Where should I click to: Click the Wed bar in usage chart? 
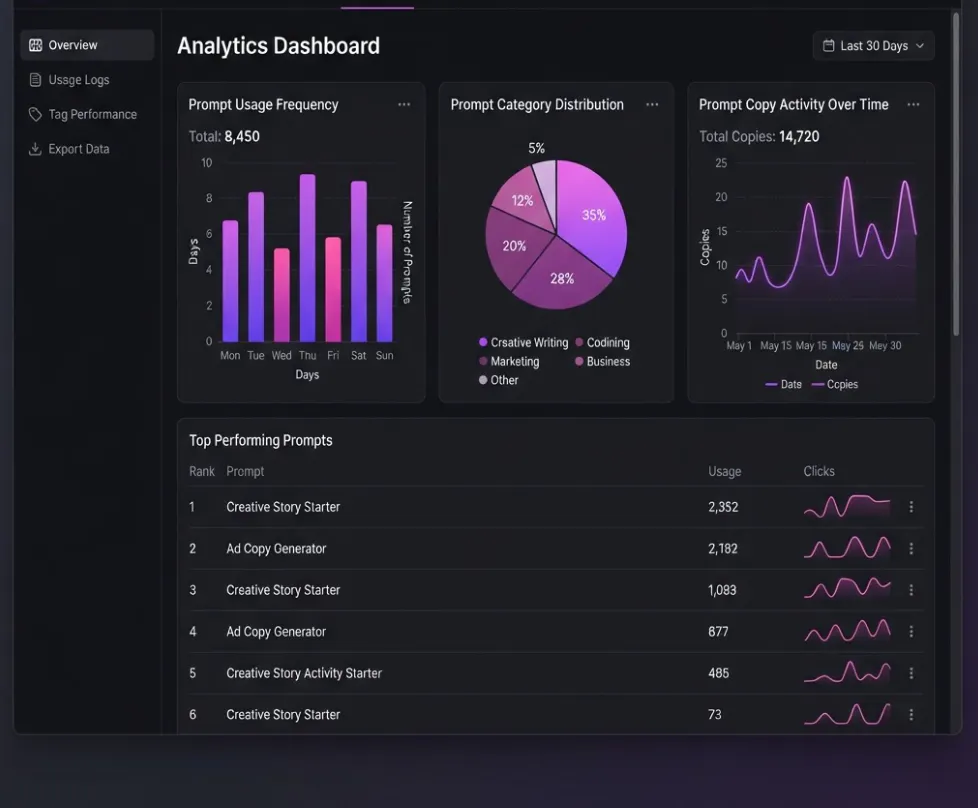(x=282, y=295)
